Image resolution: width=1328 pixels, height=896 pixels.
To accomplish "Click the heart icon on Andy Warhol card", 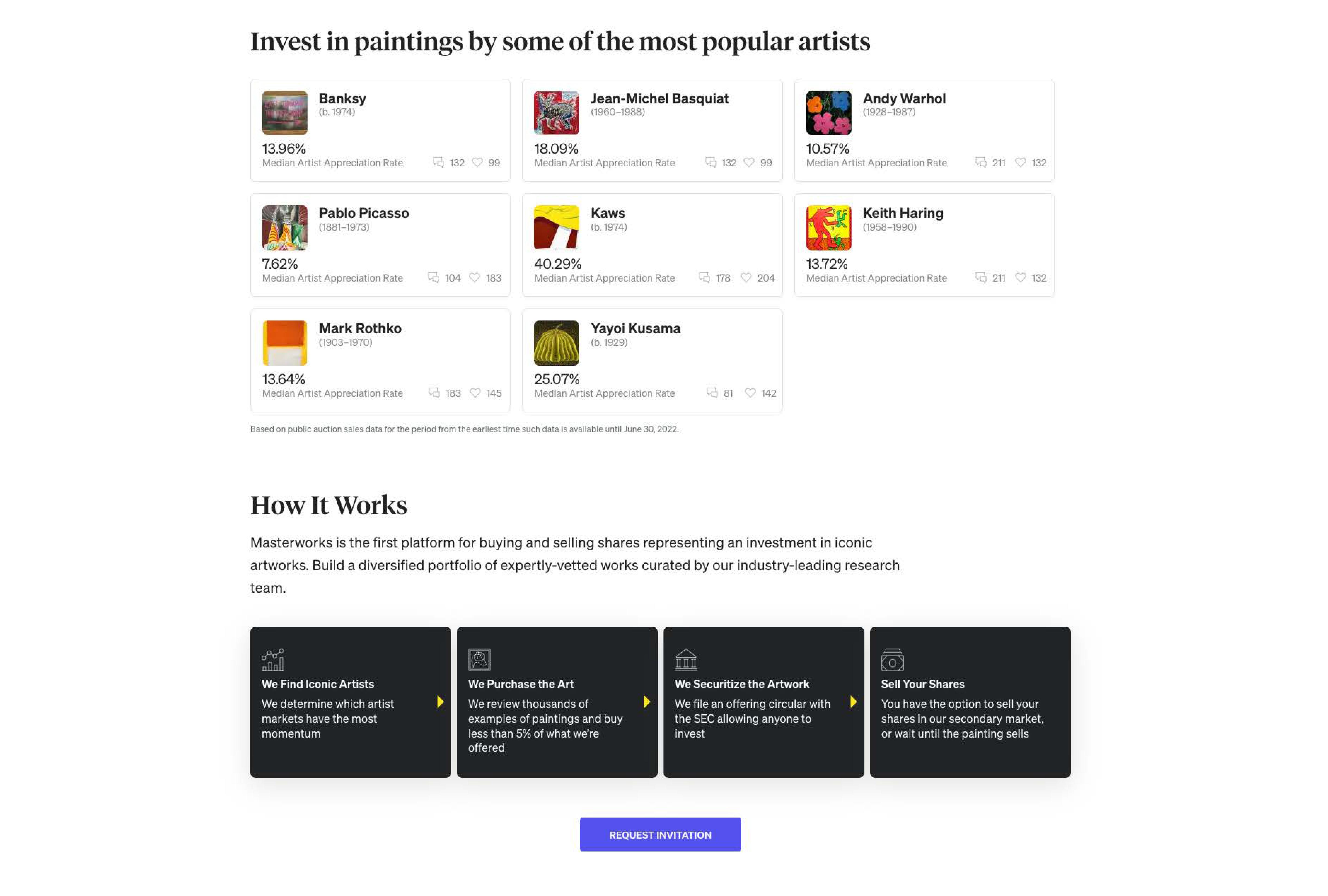I will (1020, 163).
